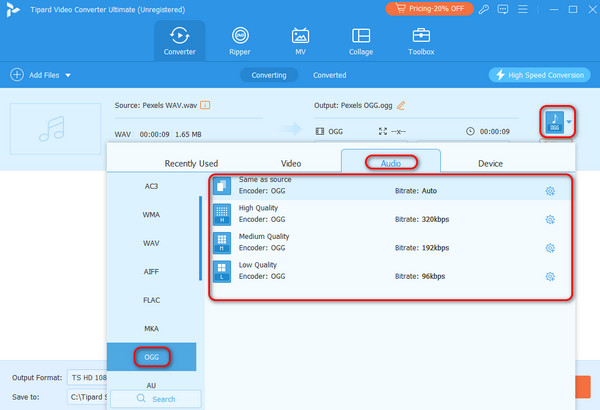The width and height of the screenshot is (600, 410).
Task: Switch to the Converted tab
Action: (x=329, y=75)
